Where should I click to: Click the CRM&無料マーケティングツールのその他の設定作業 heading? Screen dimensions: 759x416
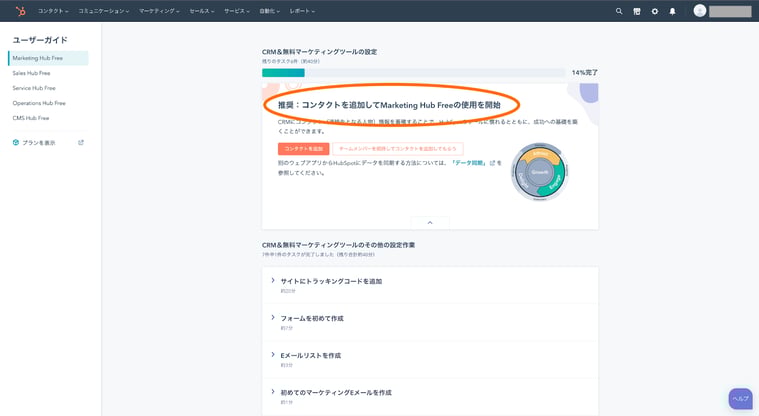click(338, 245)
